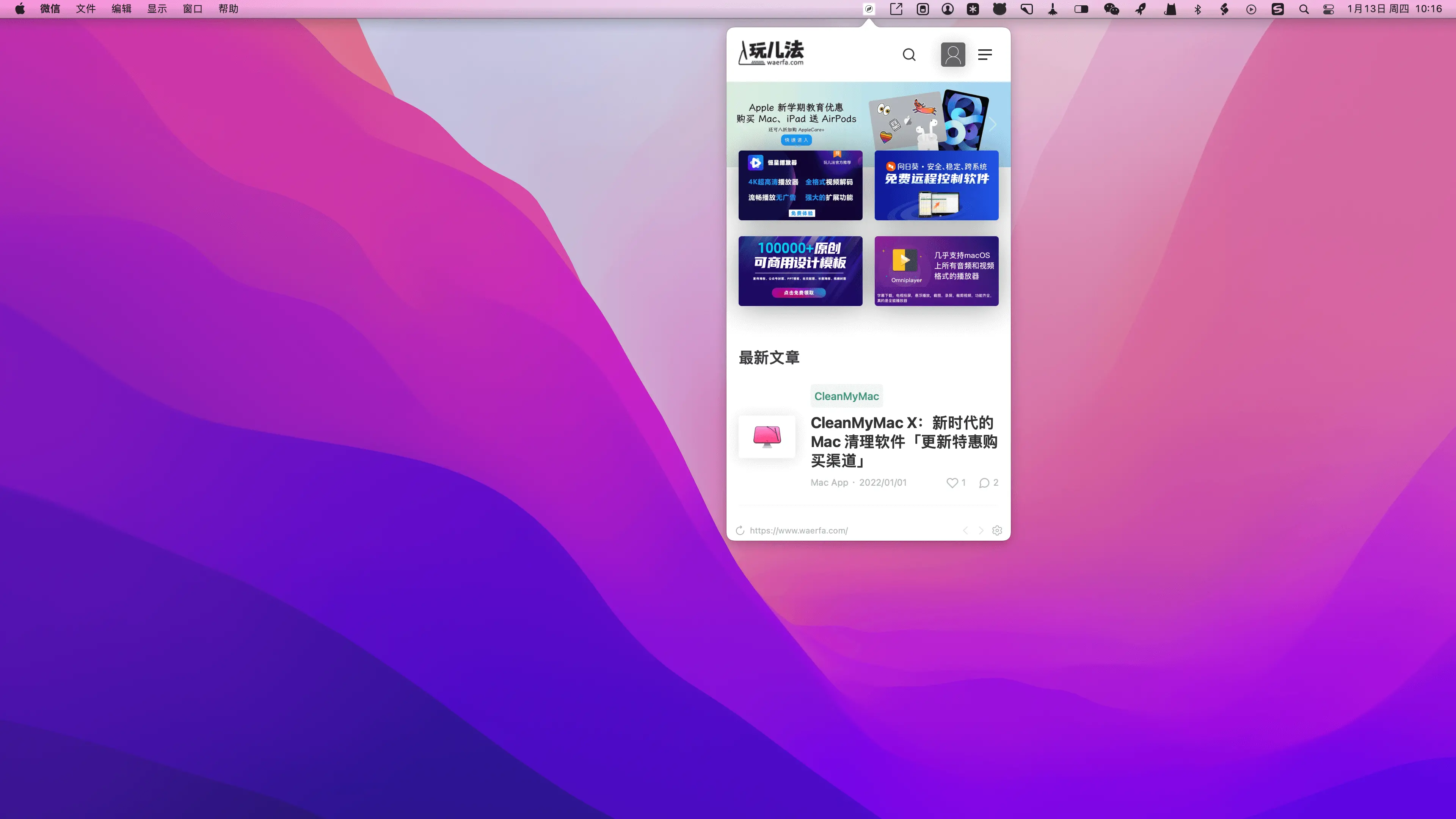This screenshot has width=1456, height=819.
Task: Click the rocket menu bar icon
Action: point(1141,9)
